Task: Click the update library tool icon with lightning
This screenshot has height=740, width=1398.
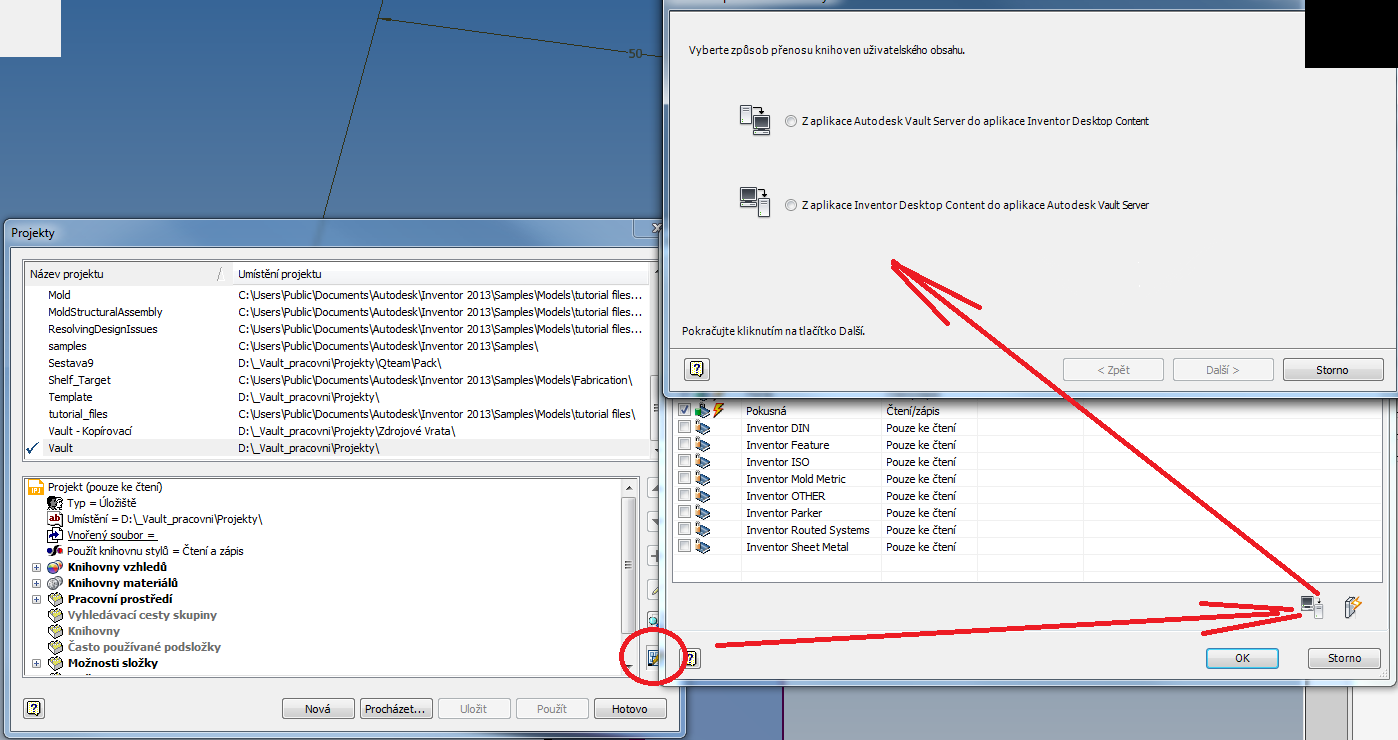Action: (x=1353, y=606)
